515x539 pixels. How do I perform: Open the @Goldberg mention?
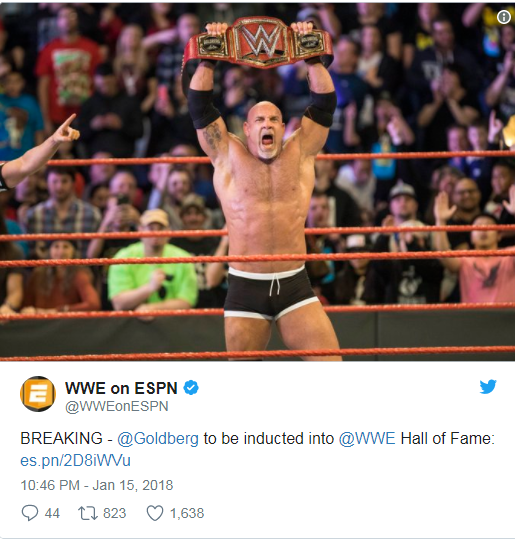pyautogui.click(x=158, y=439)
